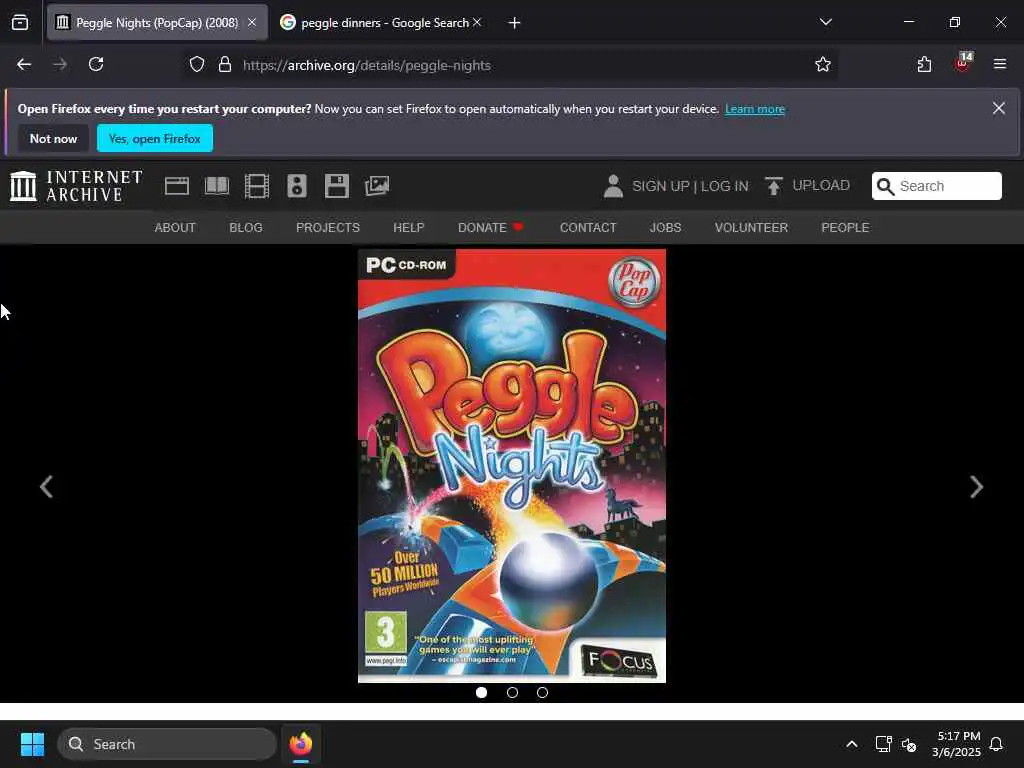This screenshot has height=768, width=1024.
Task: Switch to the Peggle Nights (PopCap) tab
Action: 157,22
